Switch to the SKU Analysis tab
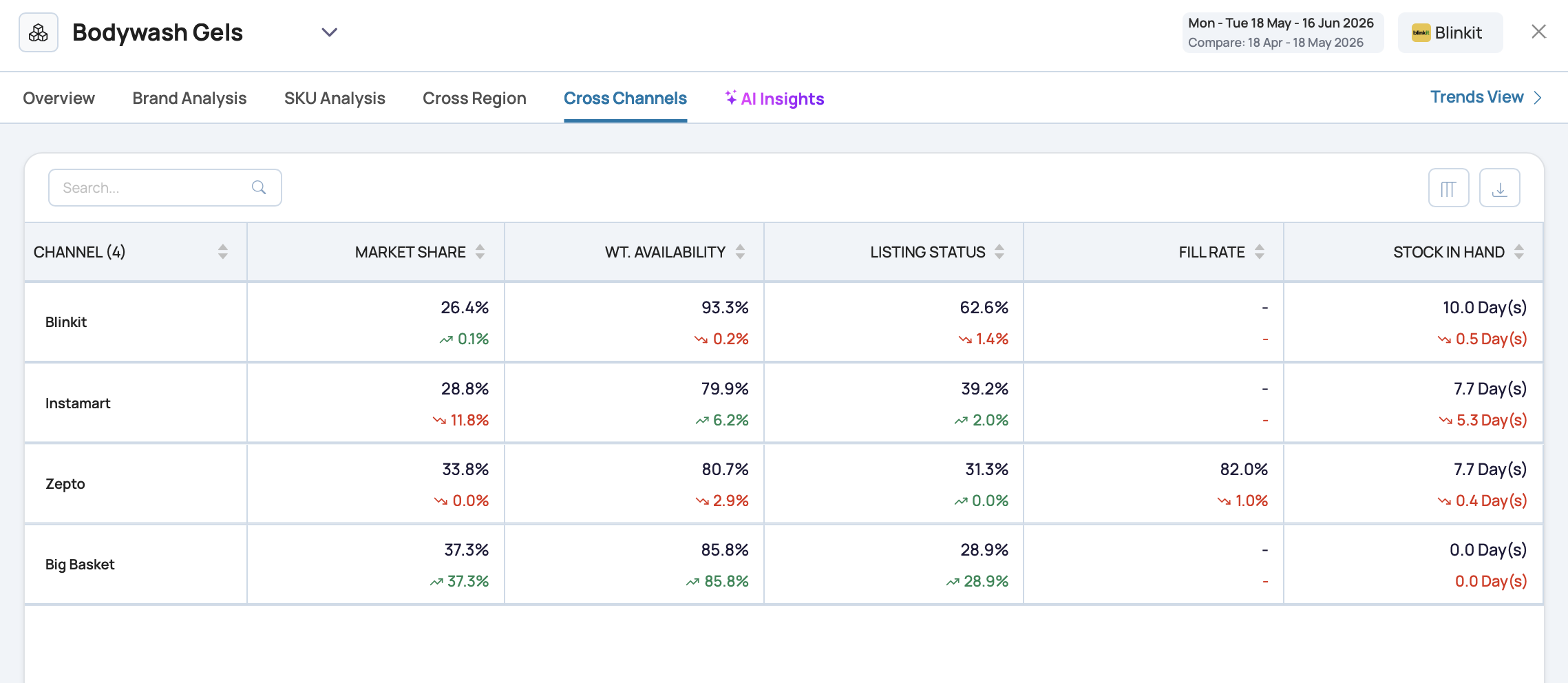This screenshot has height=683, width=1568. (335, 98)
